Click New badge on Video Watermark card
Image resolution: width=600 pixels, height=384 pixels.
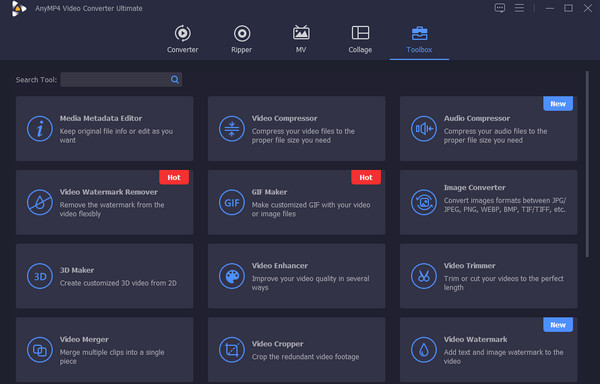click(x=558, y=325)
